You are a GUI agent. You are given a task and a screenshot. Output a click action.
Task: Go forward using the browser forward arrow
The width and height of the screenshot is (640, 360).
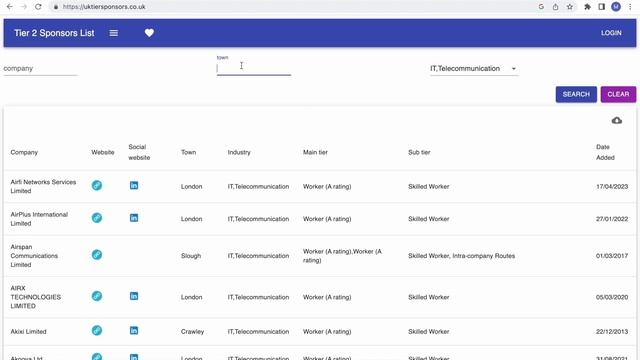(x=24, y=7)
